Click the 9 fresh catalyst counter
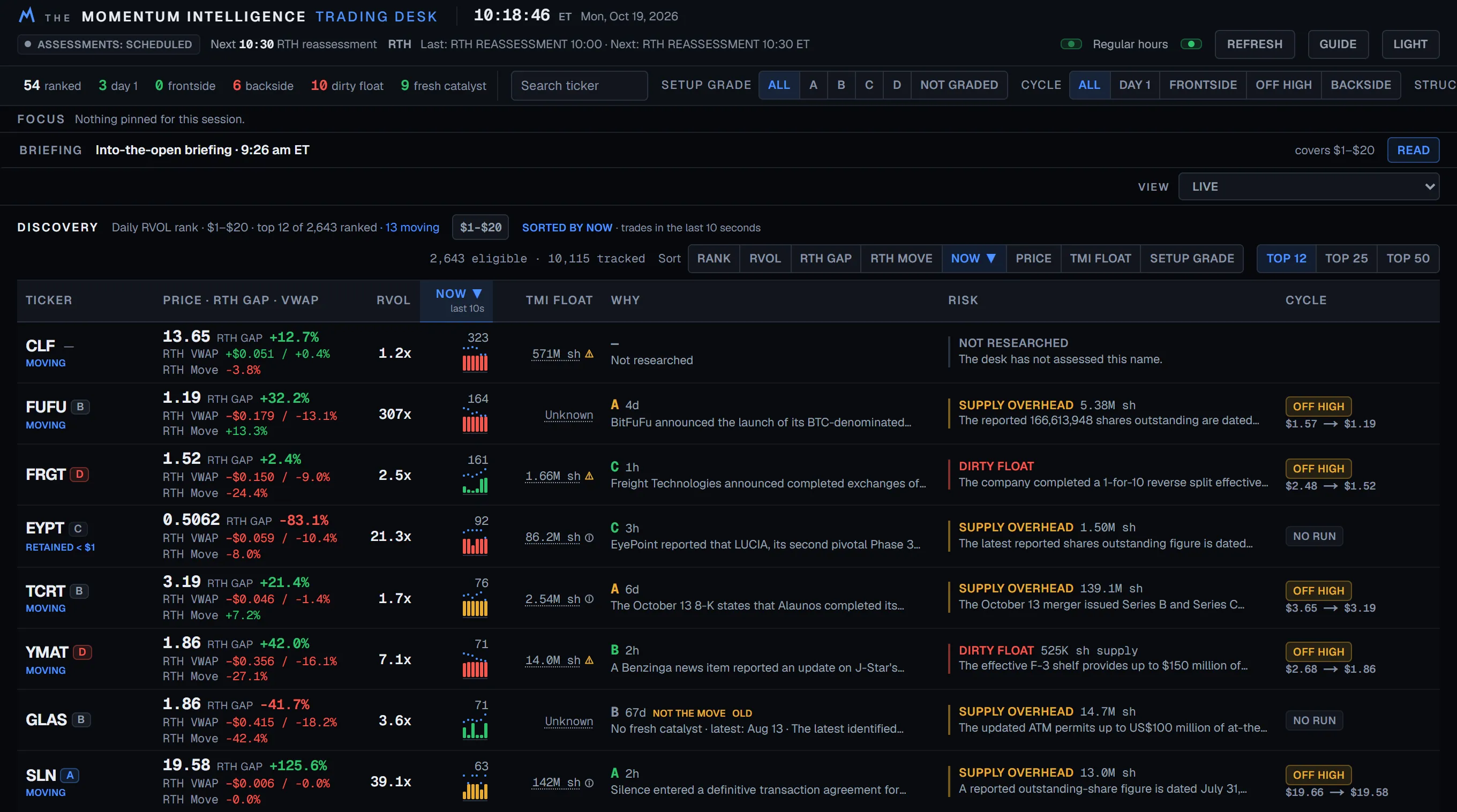Screen dimensions: 1457x812 443,85
